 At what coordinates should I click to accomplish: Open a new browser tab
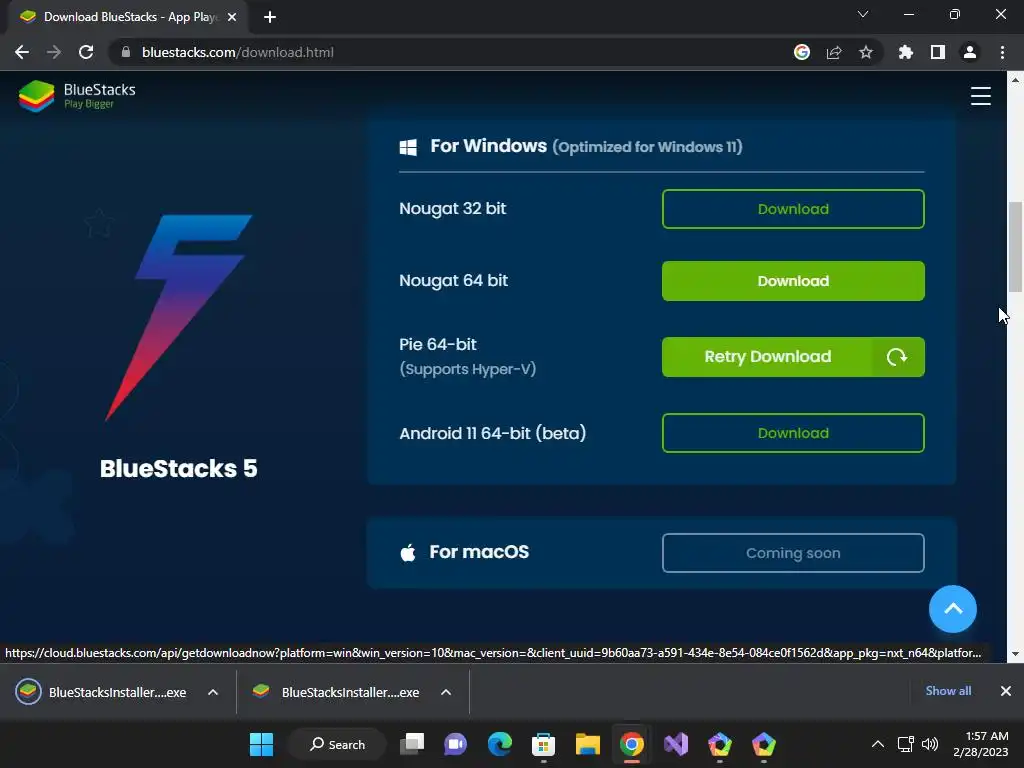coord(270,17)
